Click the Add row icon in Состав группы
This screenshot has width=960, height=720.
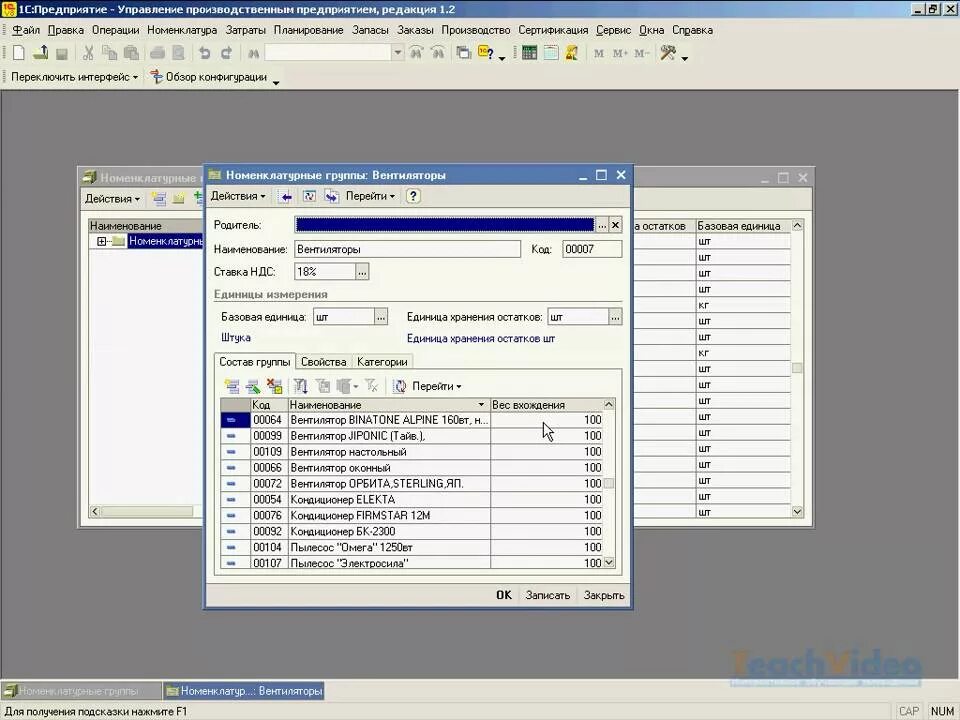point(231,386)
